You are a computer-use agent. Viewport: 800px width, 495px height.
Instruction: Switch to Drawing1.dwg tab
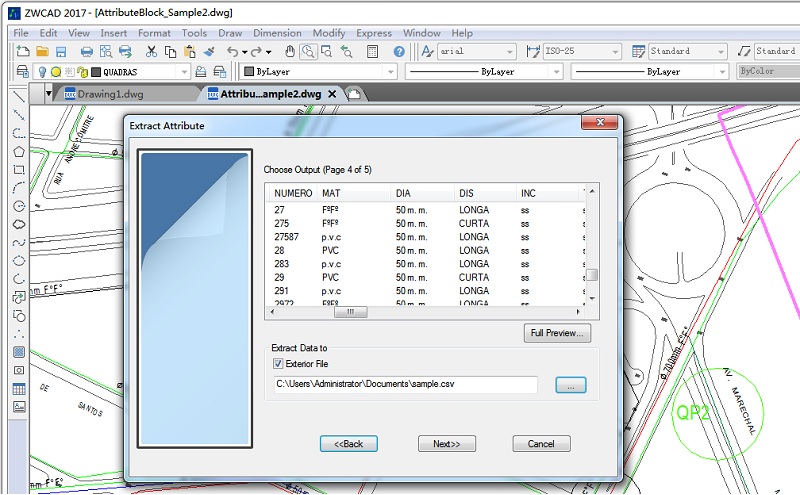pos(110,94)
